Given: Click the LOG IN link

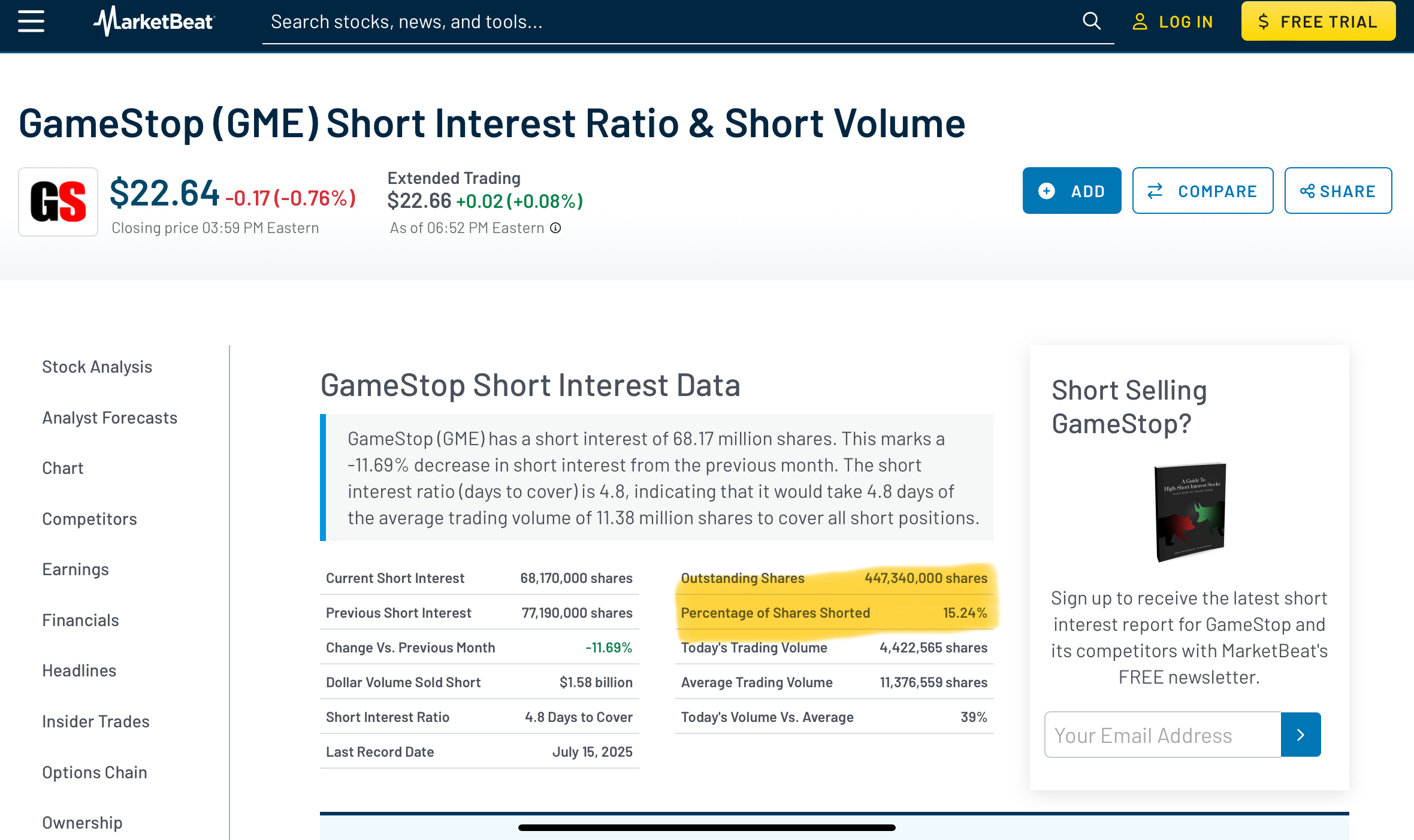Looking at the screenshot, I should coord(1173,22).
